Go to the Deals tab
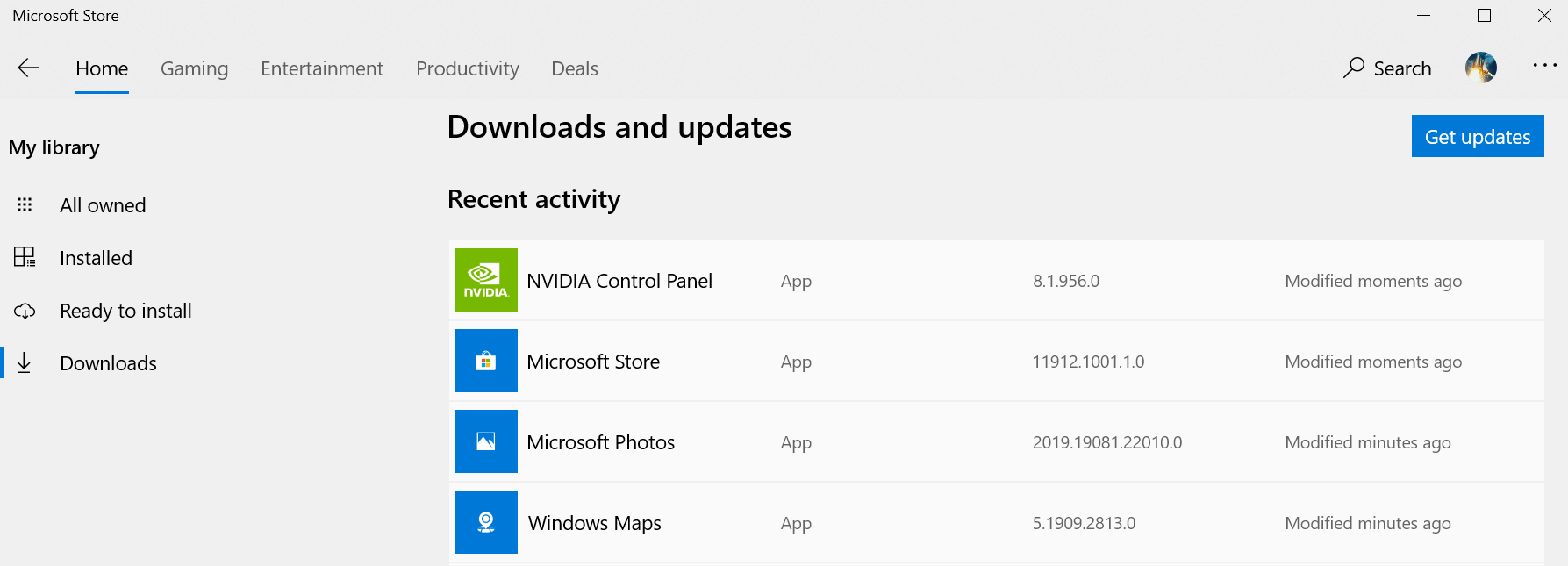Image resolution: width=1568 pixels, height=566 pixels. (x=575, y=68)
